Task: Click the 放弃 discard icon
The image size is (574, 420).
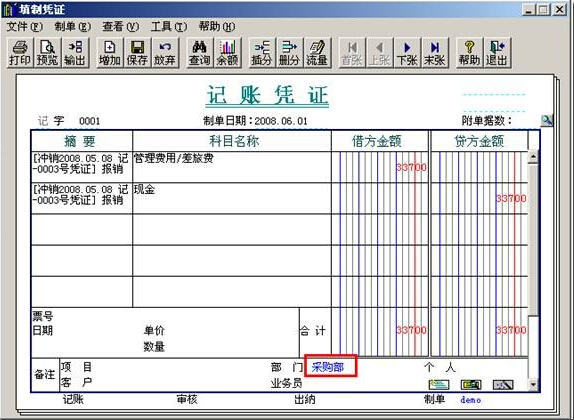Action: click(165, 53)
